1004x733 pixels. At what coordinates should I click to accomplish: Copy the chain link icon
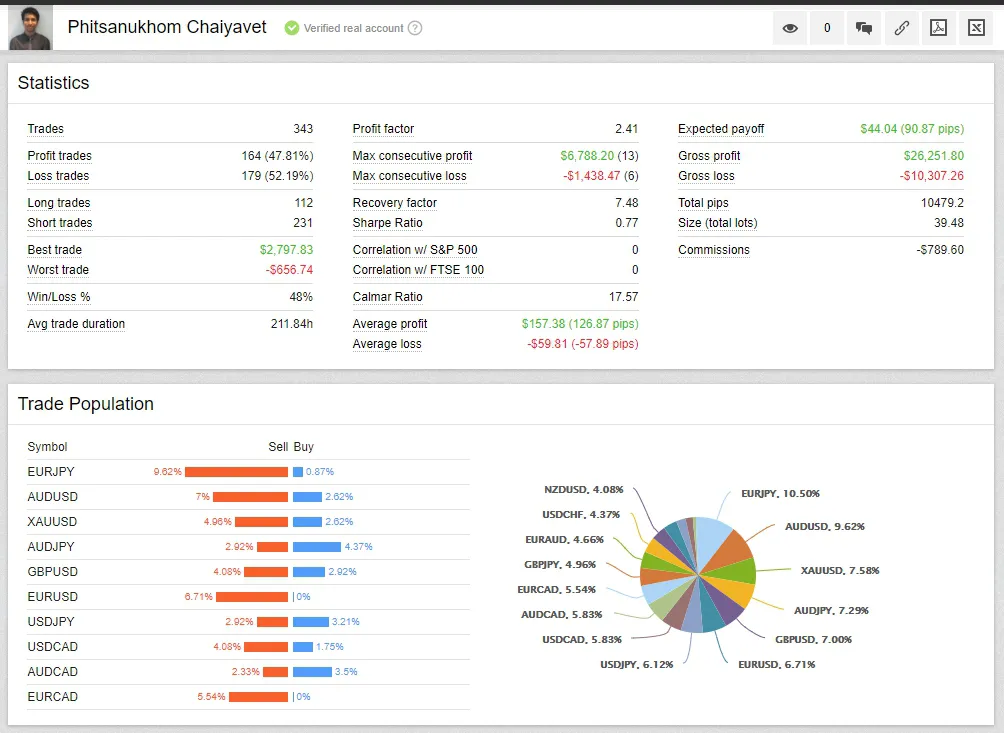click(902, 28)
